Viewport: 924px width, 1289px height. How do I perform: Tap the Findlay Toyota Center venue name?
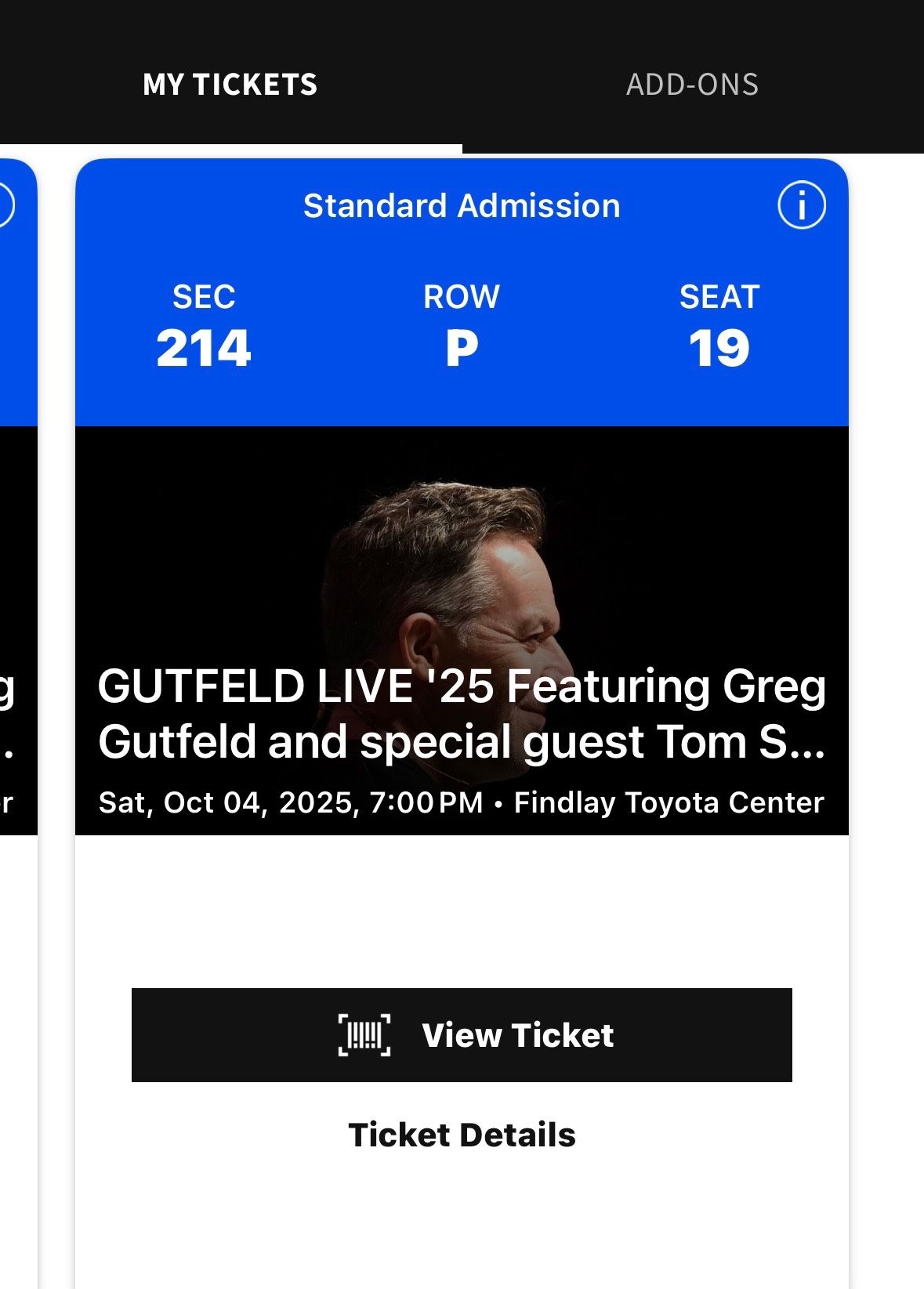(x=669, y=802)
